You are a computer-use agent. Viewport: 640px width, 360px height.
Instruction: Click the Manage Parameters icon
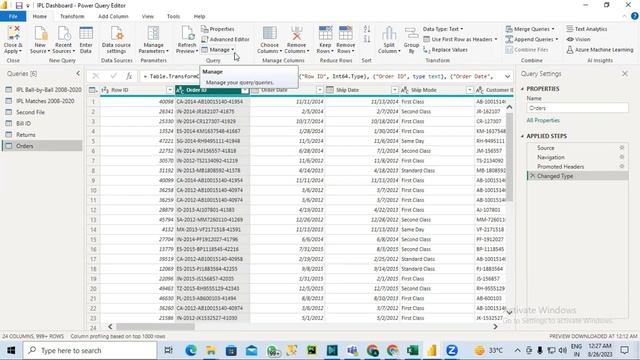[153, 33]
